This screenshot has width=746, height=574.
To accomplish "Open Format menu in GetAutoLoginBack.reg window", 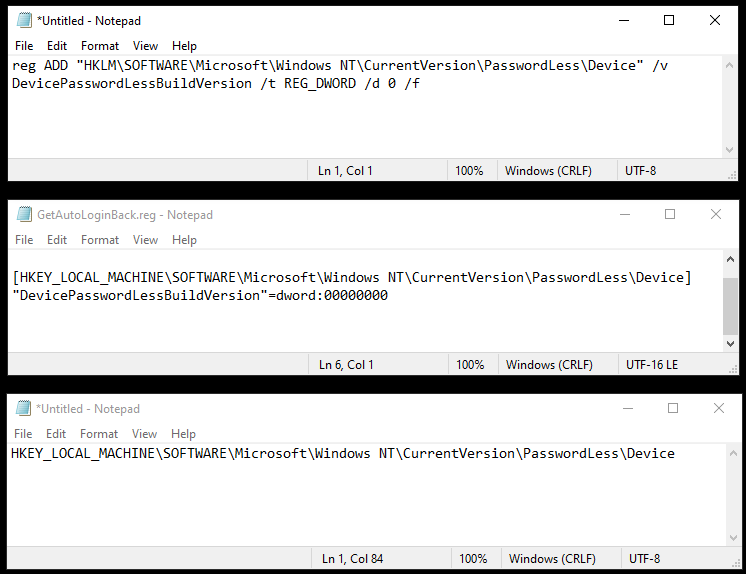I will click(100, 239).
